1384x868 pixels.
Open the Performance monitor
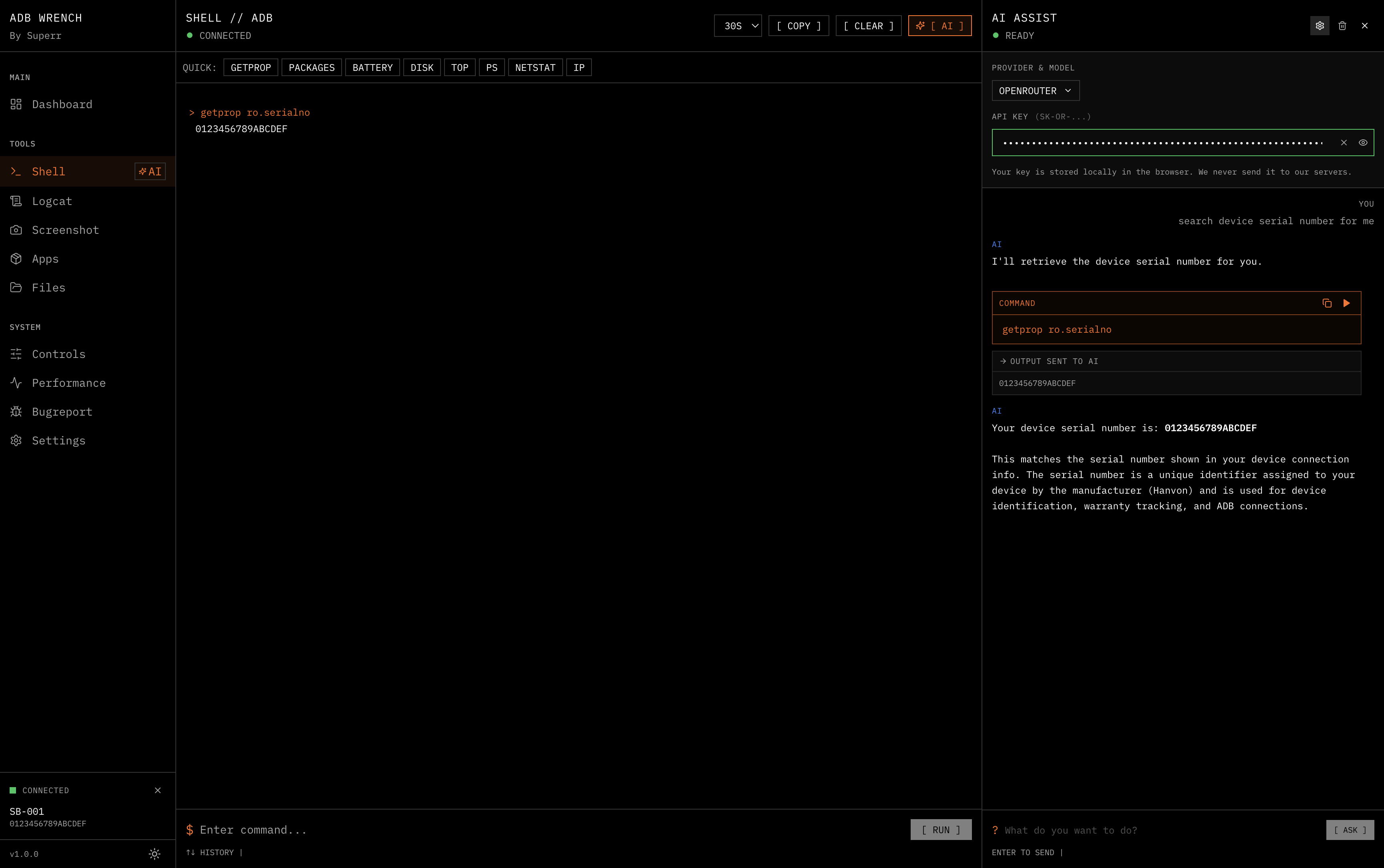pyautogui.click(x=68, y=383)
